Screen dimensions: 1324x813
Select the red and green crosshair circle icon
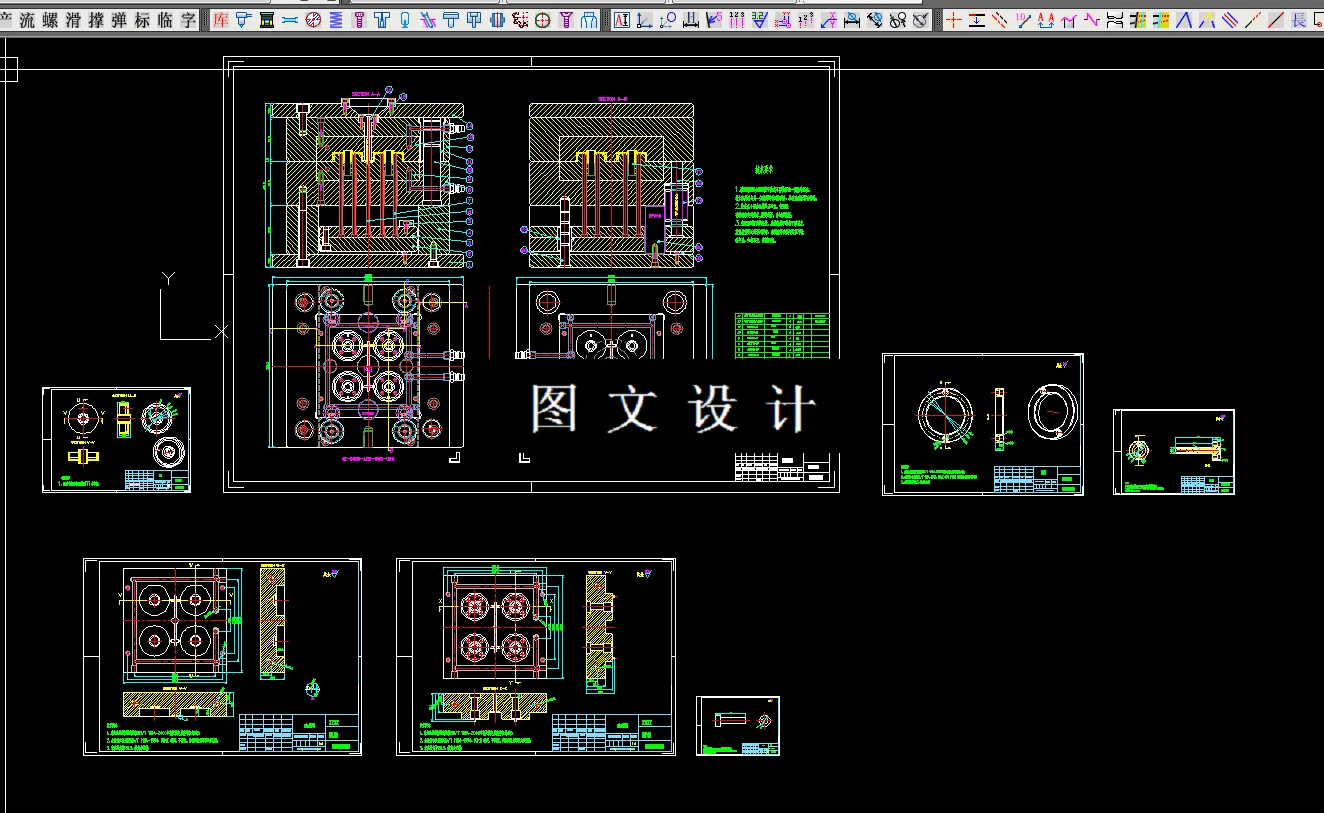tap(543, 19)
